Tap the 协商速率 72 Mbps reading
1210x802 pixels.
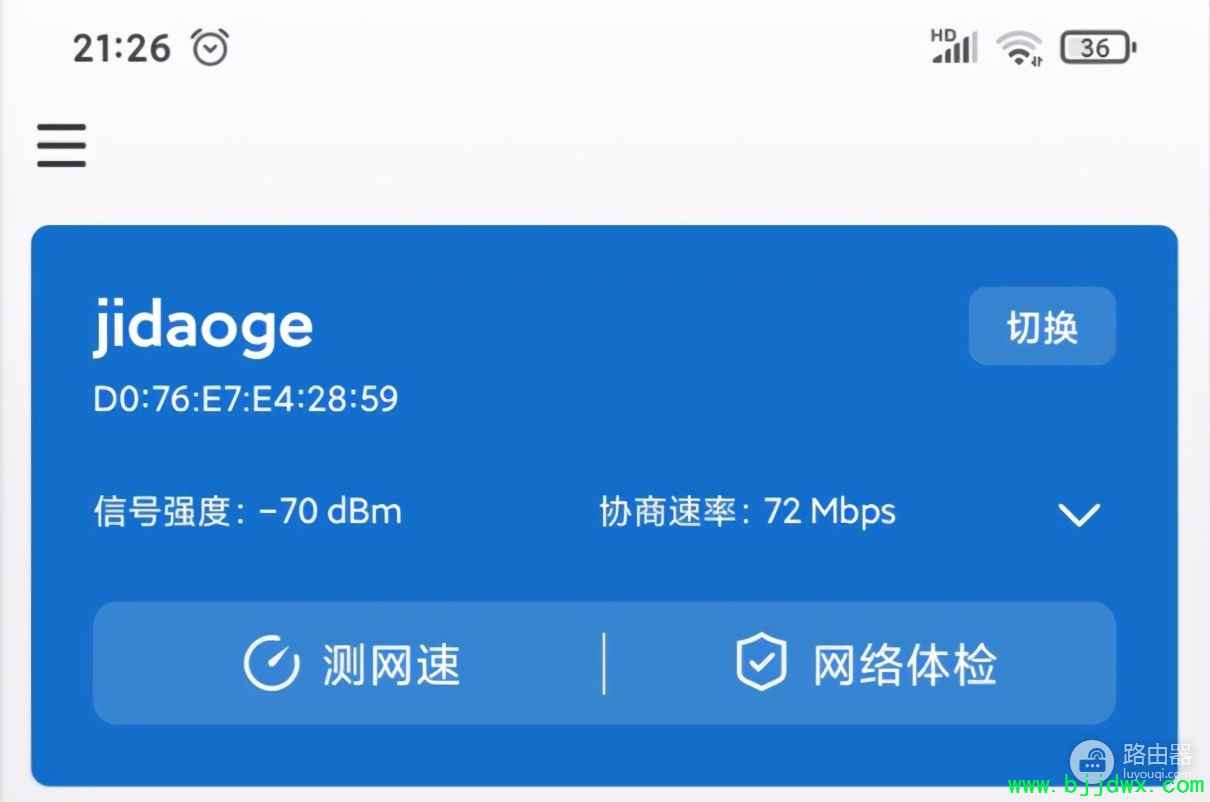point(748,512)
